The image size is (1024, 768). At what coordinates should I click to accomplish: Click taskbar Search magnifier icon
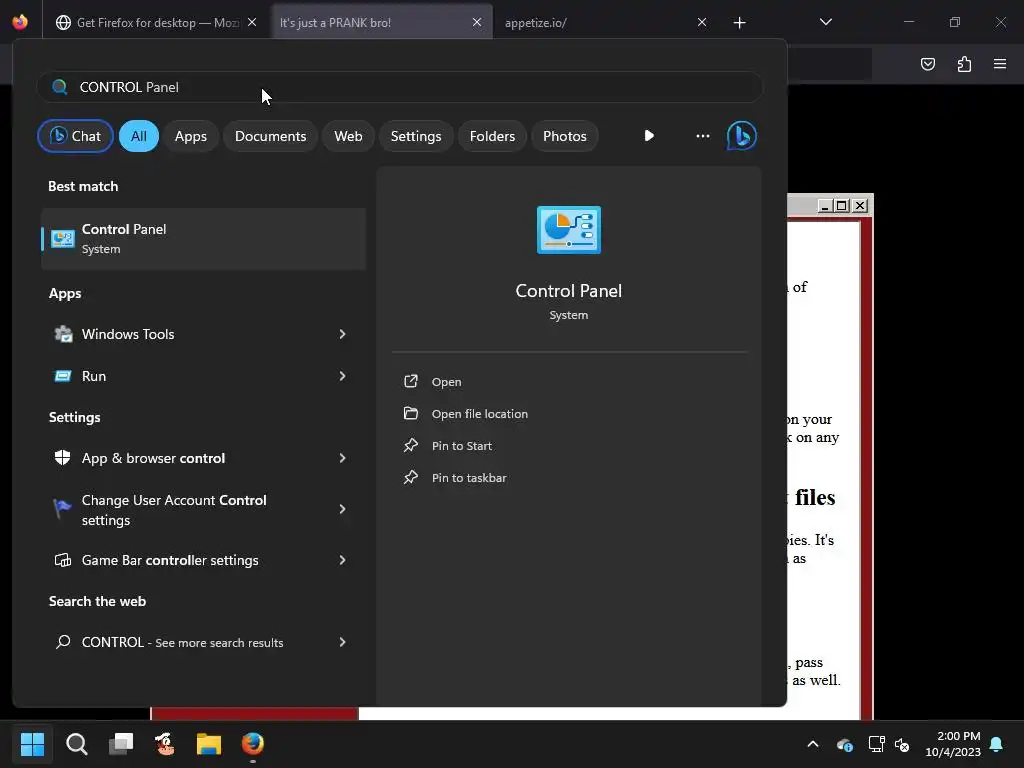click(76, 743)
